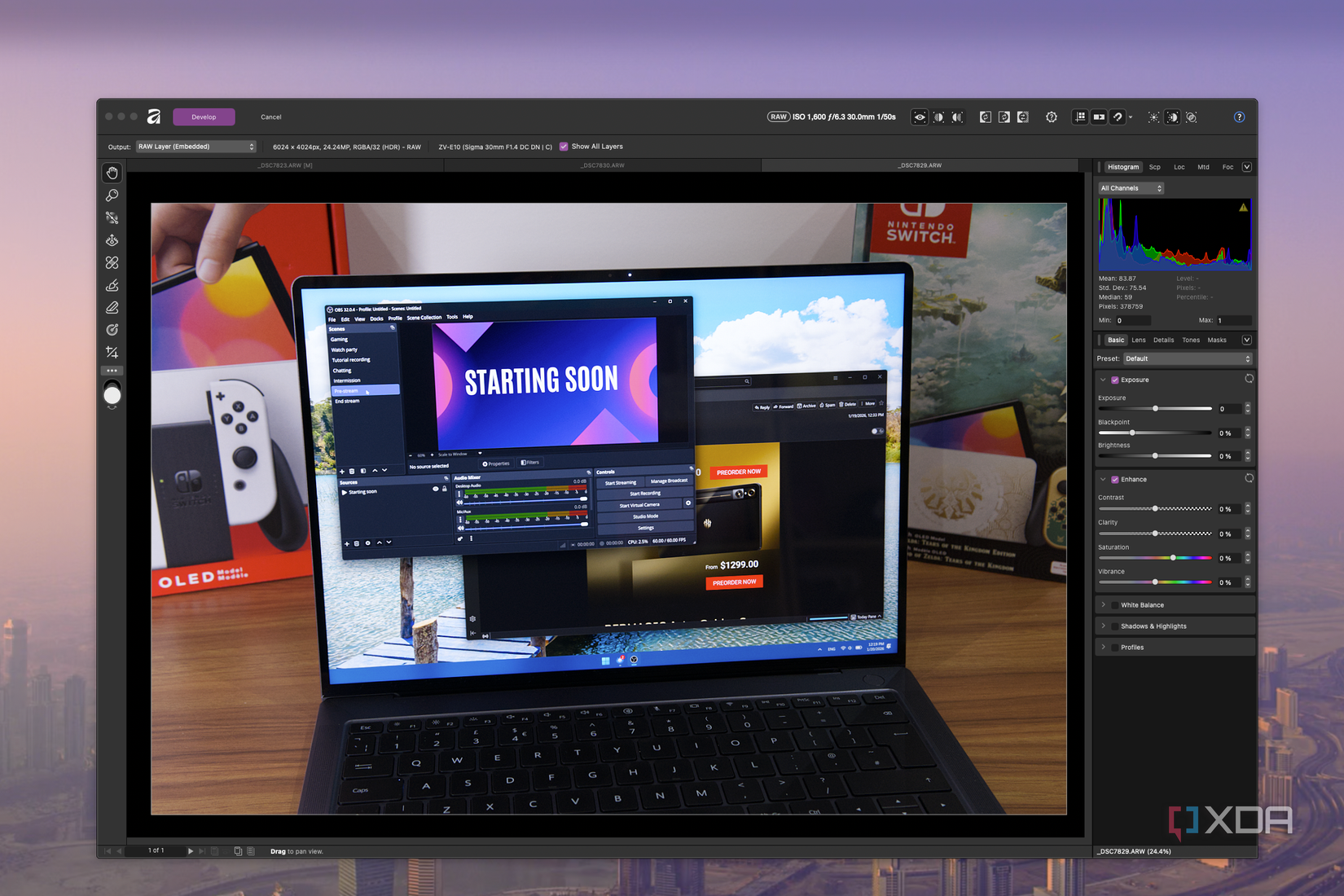Open the help question mark icon
This screenshot has width=1344, height=896.
[x=1239, y=117]
